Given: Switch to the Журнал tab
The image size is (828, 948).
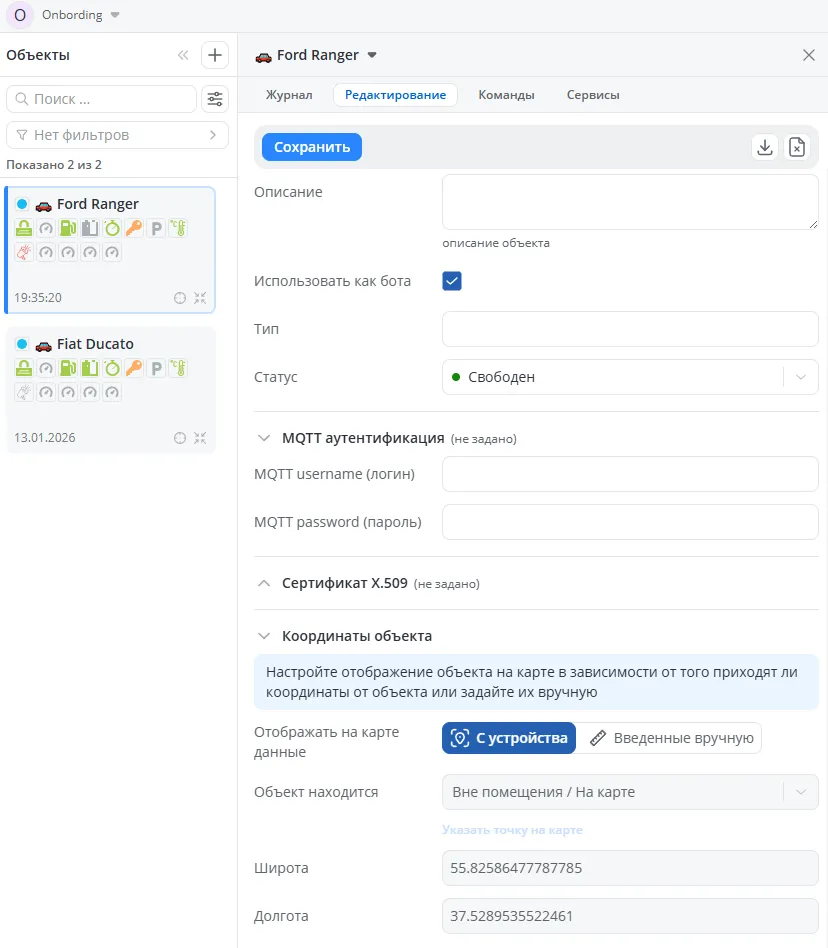Looking at the screenshot, I should 288,95.
